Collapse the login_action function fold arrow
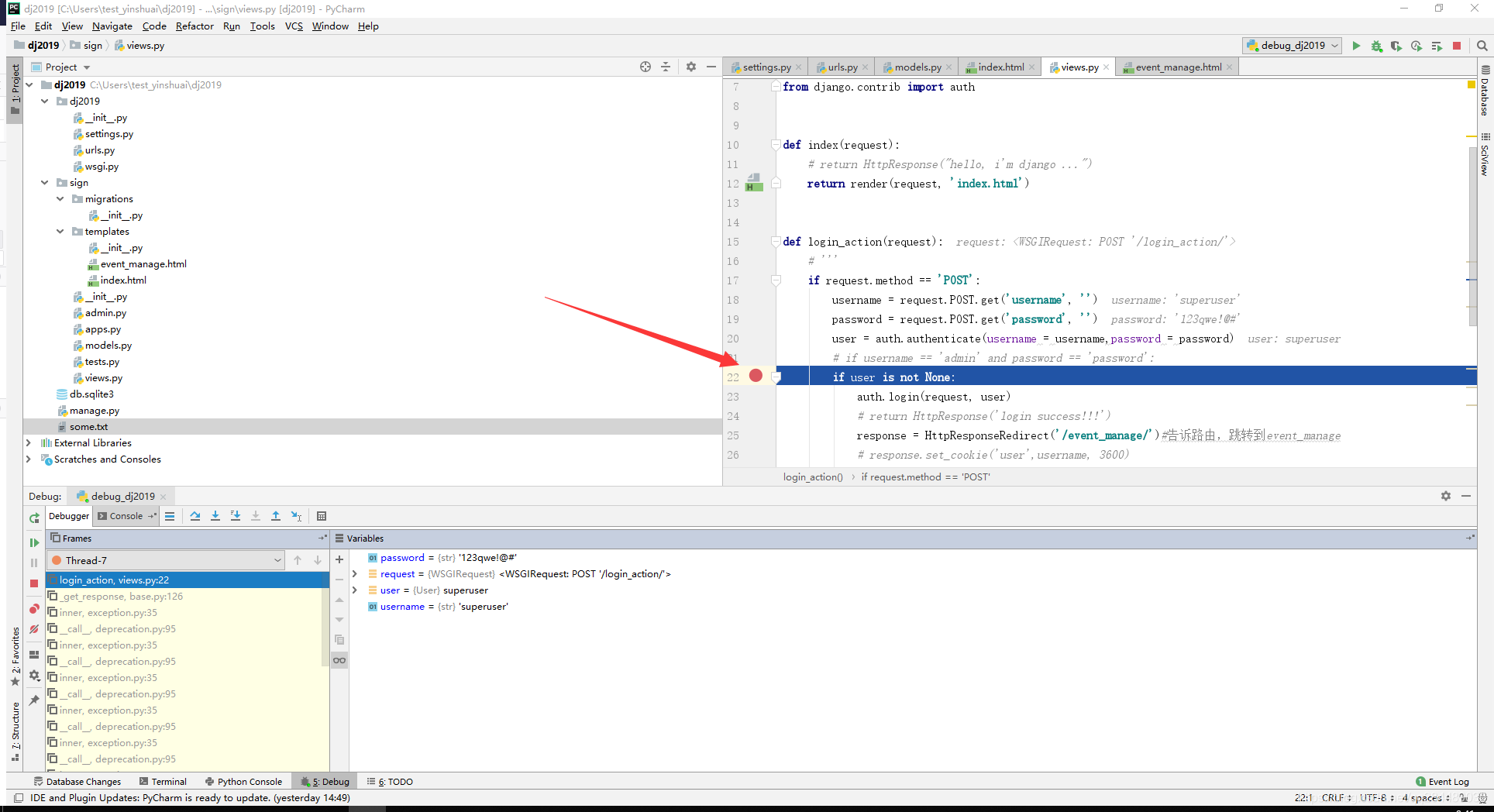Screen dimensions: 1494x812 (x=775, y=241)
